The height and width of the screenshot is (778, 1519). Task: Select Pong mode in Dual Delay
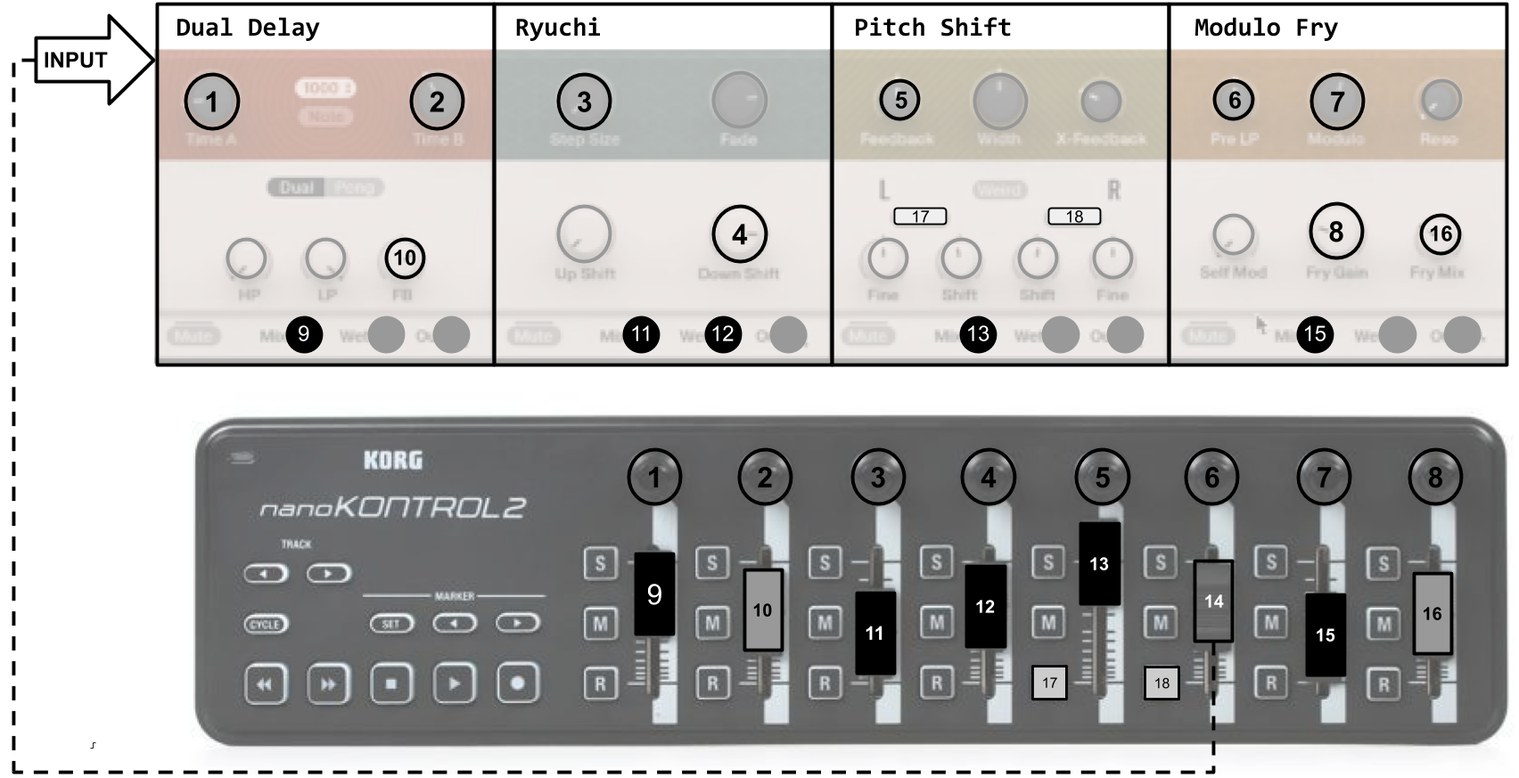point(355,188)
